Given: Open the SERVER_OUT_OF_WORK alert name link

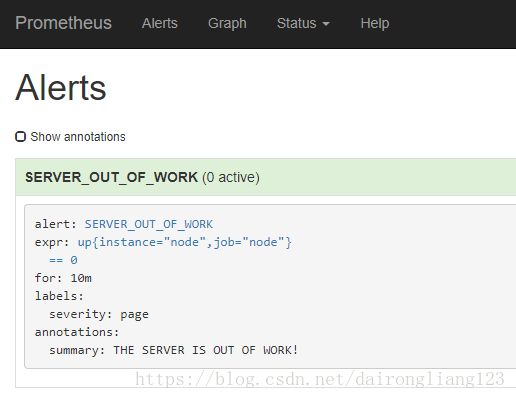Looking at the screenshot, I should click(149, 224).
